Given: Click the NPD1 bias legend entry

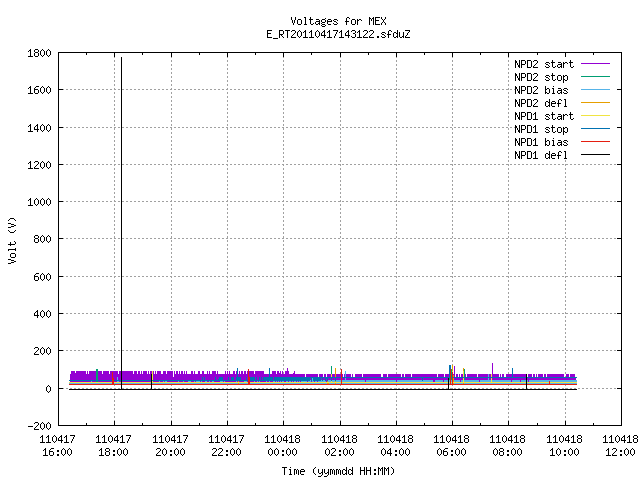Looking at the screenshot, I should 562,142.
